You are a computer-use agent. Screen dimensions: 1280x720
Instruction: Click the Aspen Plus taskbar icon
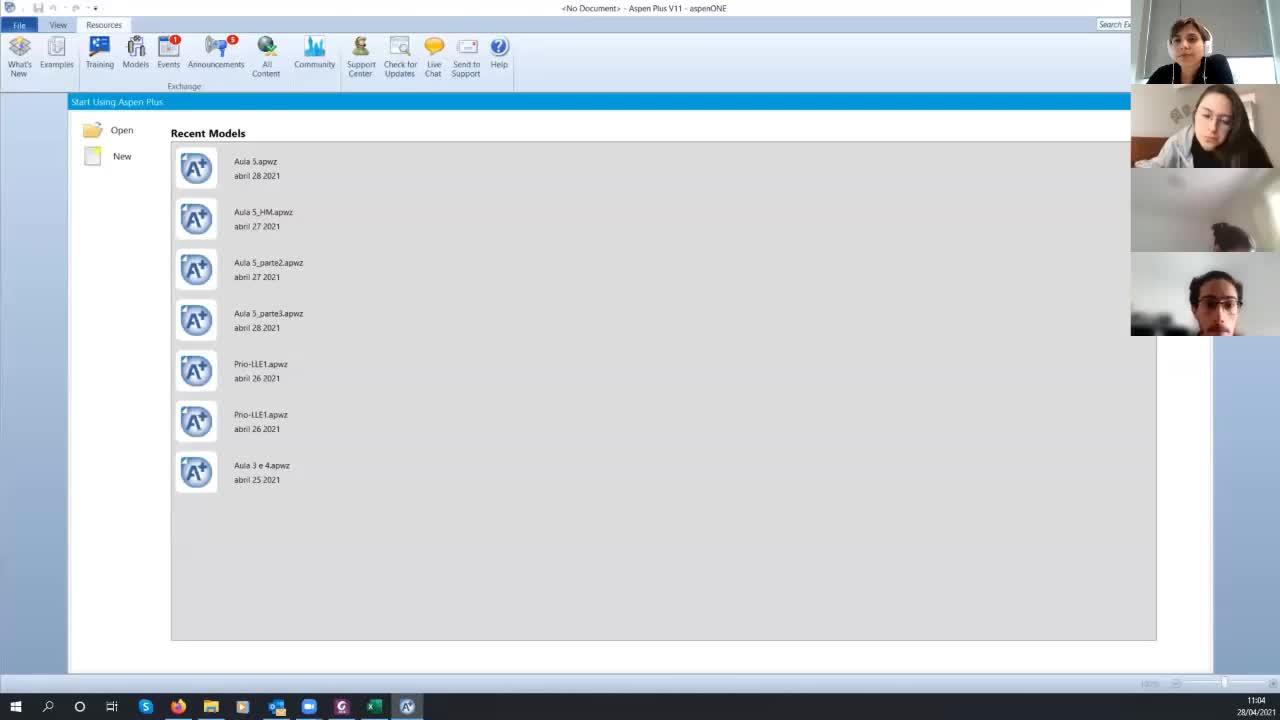(x=407, y=707)
